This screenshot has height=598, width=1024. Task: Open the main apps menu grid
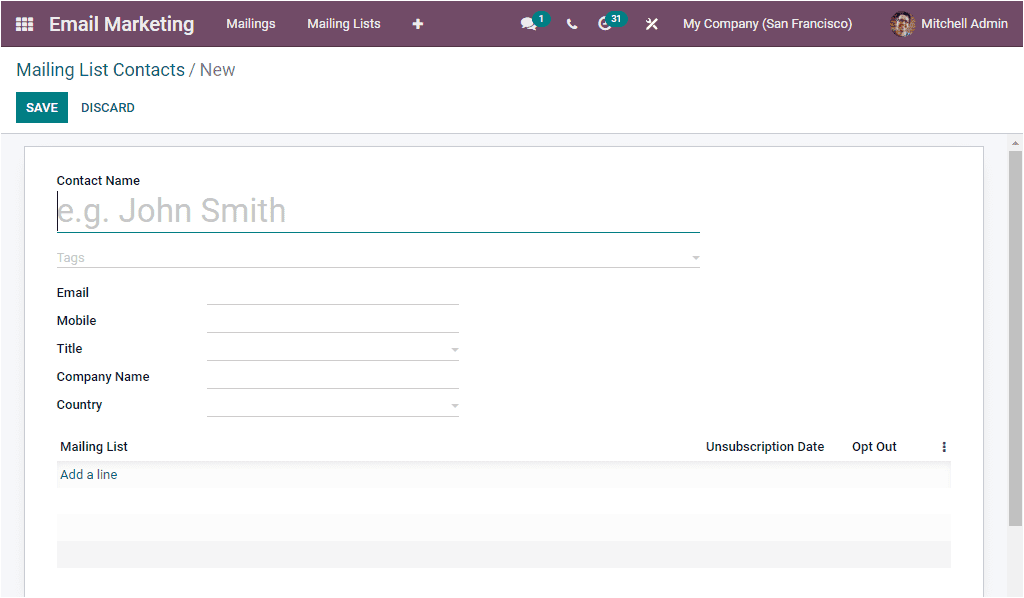(x=23, y=24)
